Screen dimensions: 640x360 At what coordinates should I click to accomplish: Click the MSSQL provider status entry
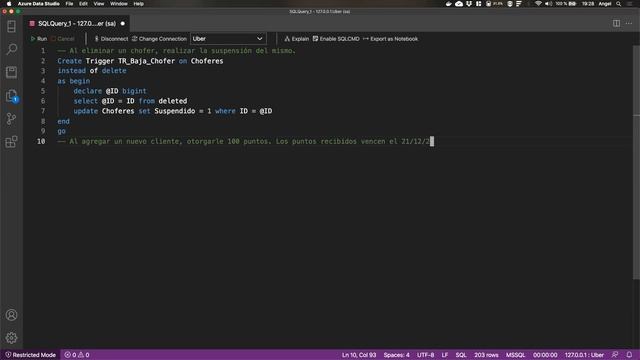click(x=516, y=355)
